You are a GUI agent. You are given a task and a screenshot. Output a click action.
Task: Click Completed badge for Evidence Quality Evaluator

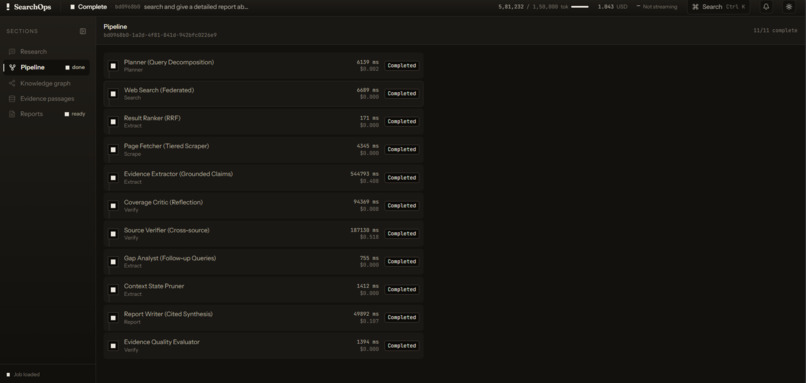click(x=401, y=346)
